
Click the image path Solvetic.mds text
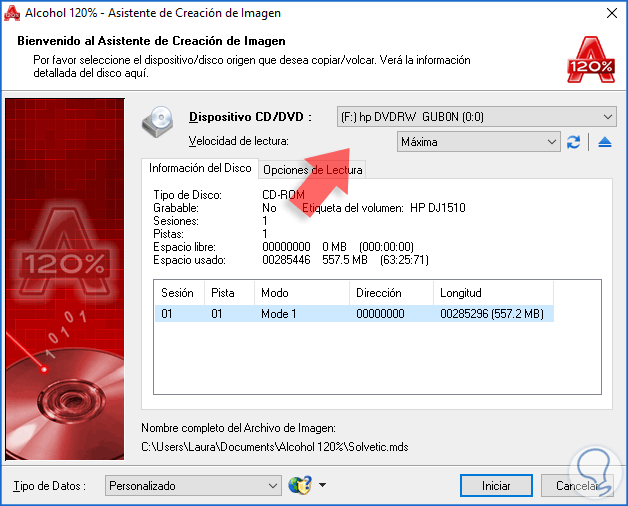[275, 447]
